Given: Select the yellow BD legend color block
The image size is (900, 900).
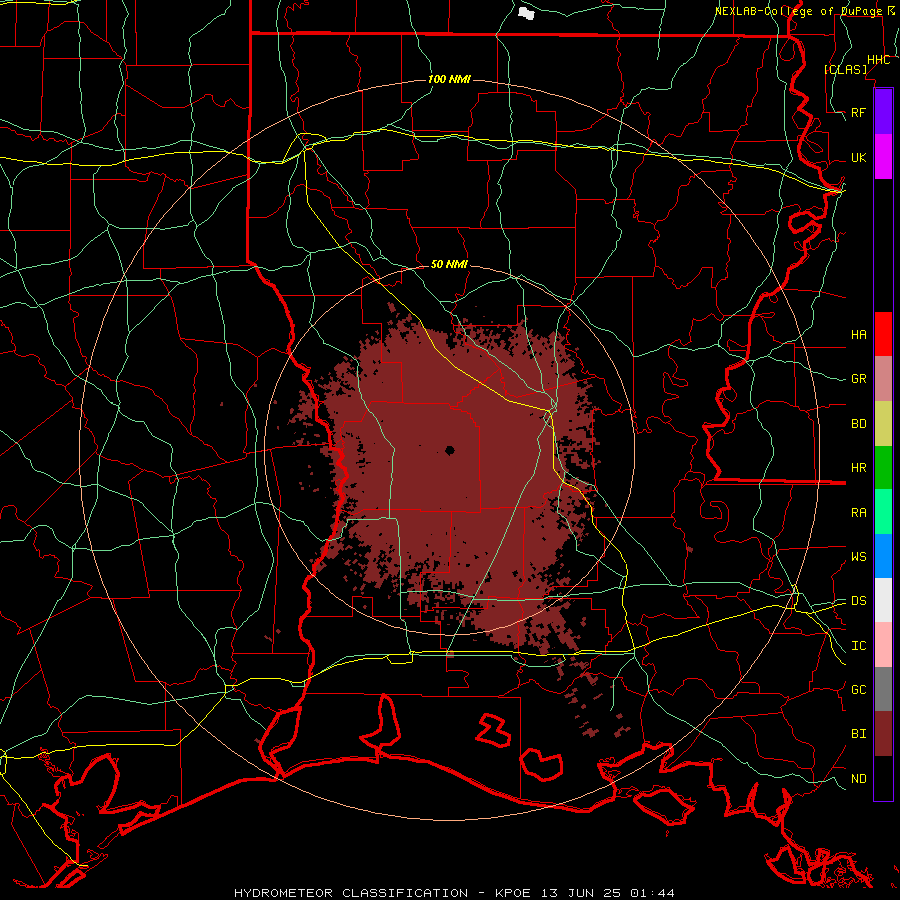Looking at the screenshot, I should pyautogui.click(x=883, y=424).
